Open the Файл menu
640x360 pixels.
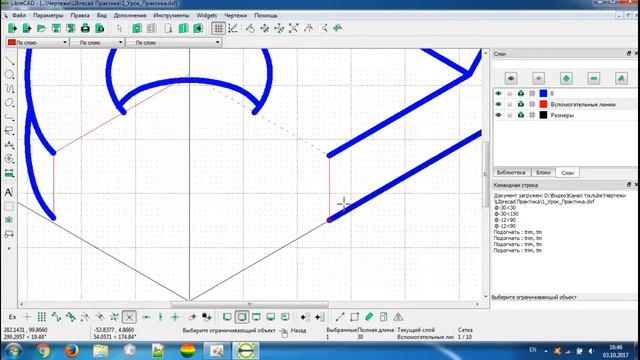[19, 15]
